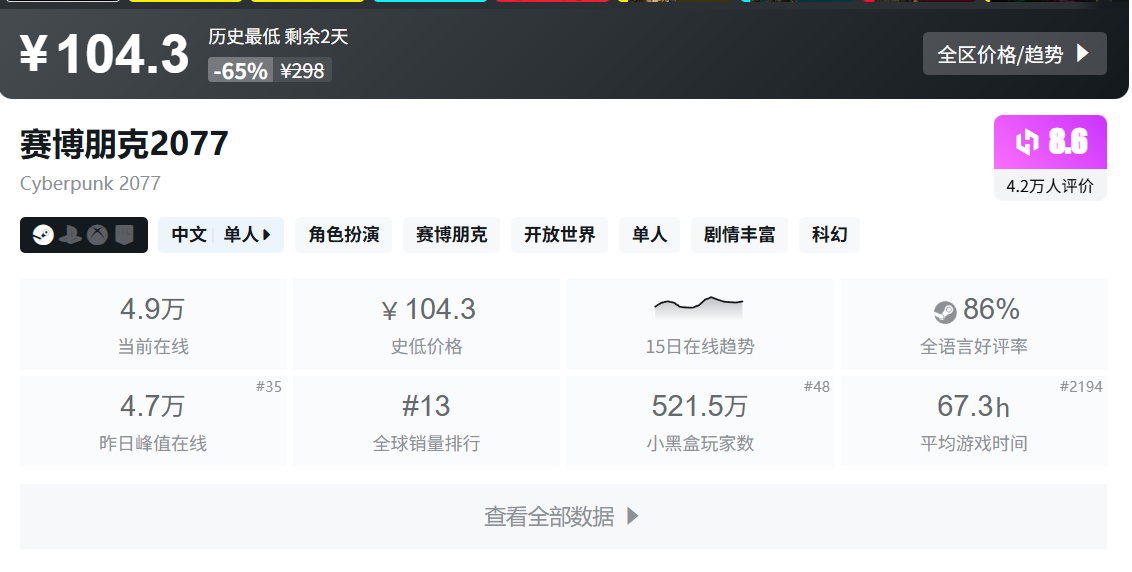
Task: Click the PlayStation platform icon
Action: click(x=71, y=235)
